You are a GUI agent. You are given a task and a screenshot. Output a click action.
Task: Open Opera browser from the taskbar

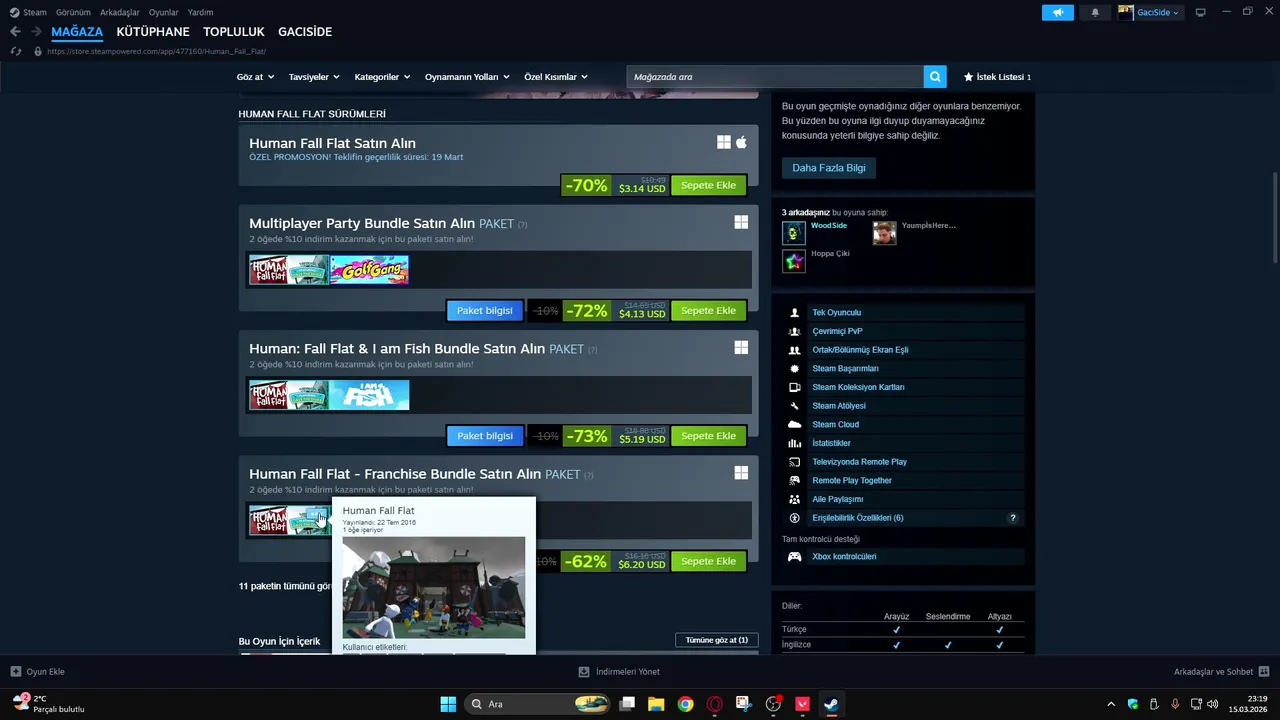(714, 704)
